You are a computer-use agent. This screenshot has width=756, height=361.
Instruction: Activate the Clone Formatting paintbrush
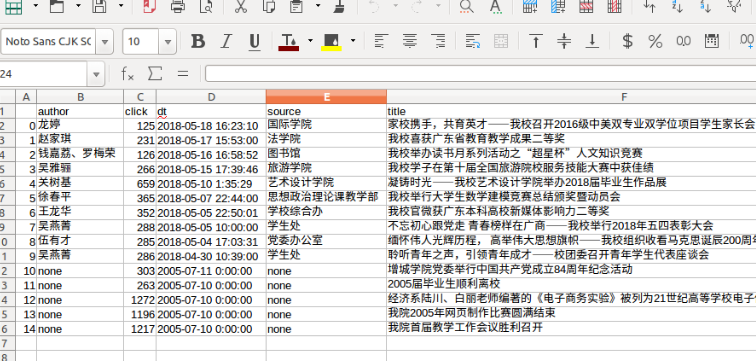[x=339, y=6]
